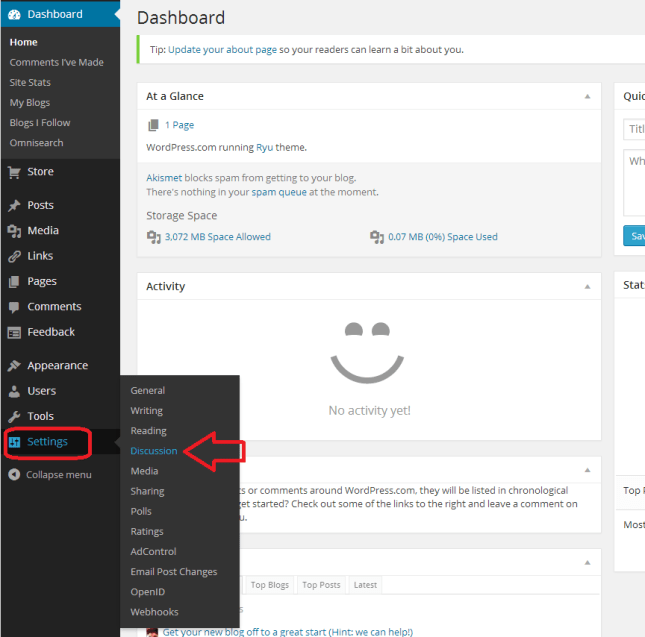Click the Comments speech bubble icon
The width and height of the screenshot is (645, 637).
(x=14, y=307)
